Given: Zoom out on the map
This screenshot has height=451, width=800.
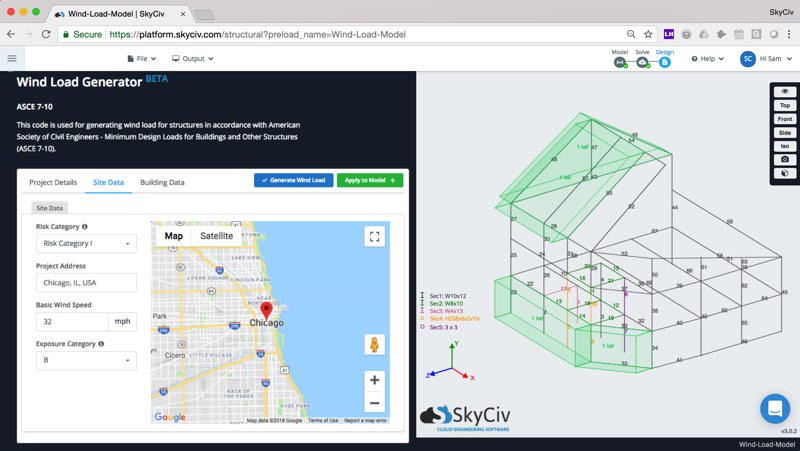Looking at the screenshot, I should click(x=374, y=403).
